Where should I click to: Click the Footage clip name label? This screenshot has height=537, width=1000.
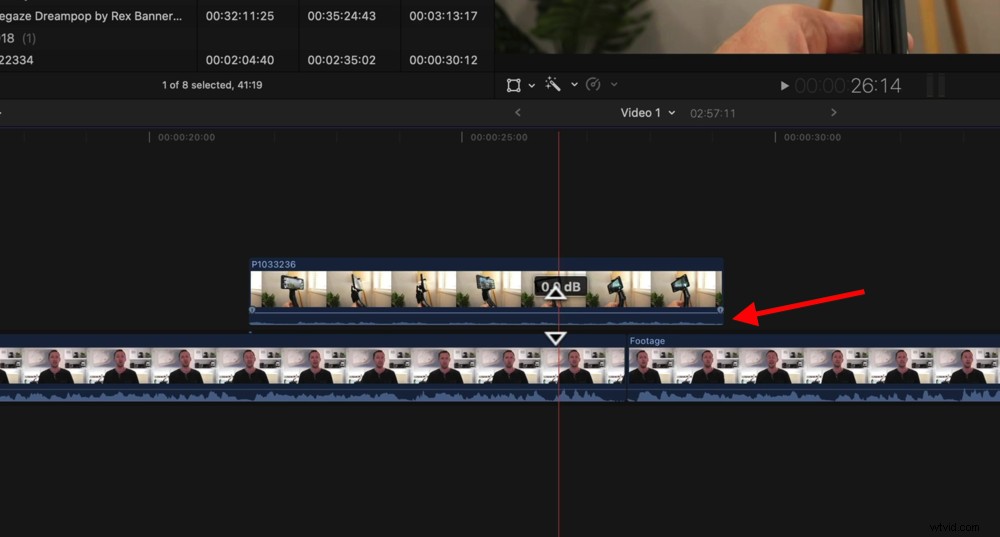[647, 341]
